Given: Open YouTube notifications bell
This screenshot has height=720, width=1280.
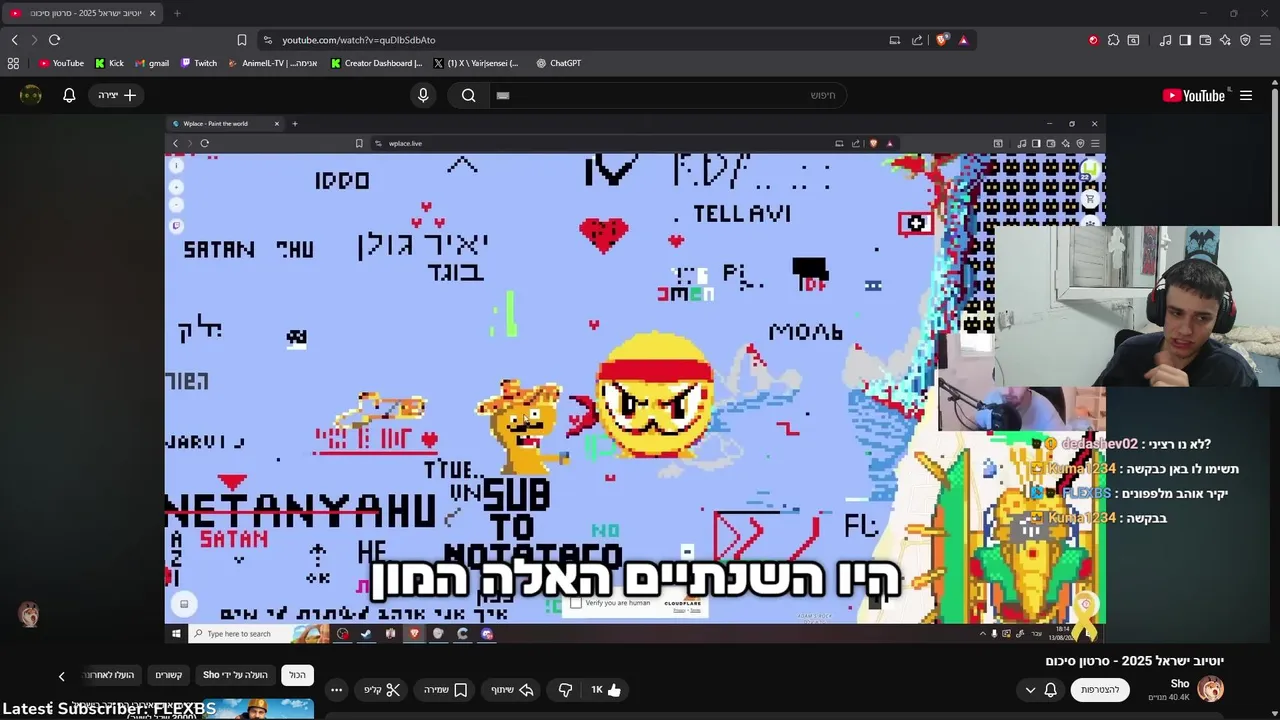Looking at the screenshot, I should click(69, 95).
